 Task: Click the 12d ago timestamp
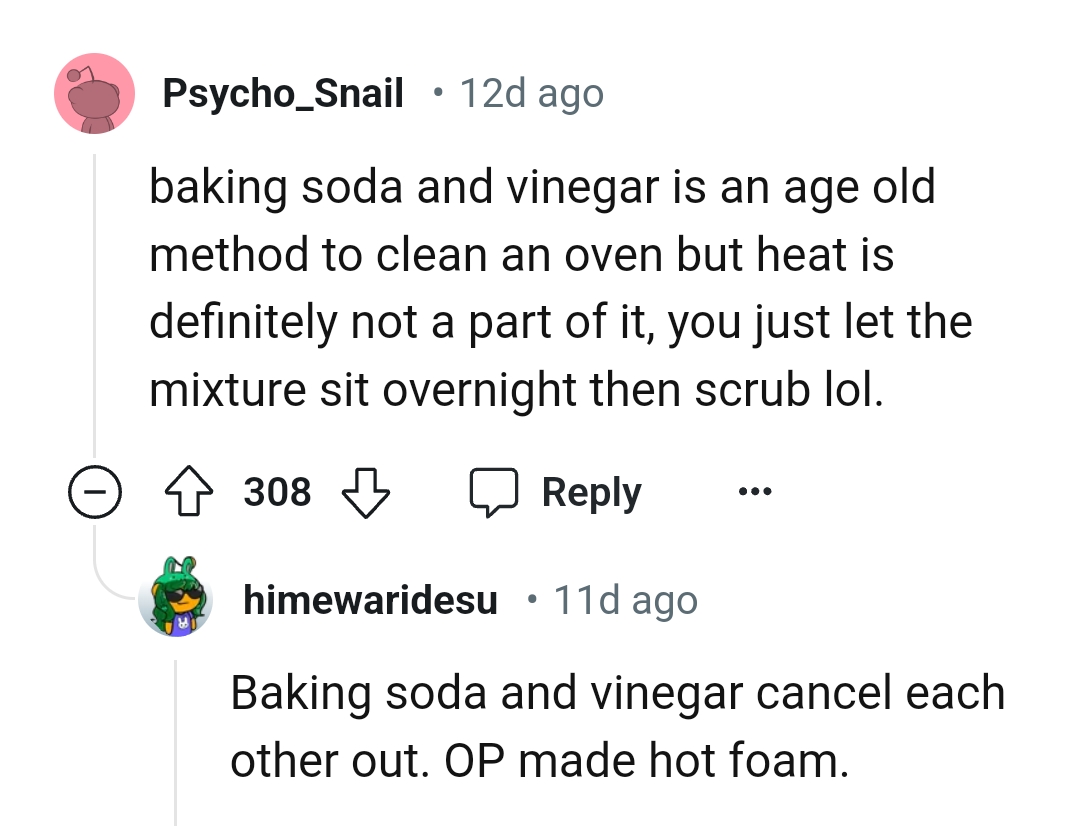pos(530,92)
